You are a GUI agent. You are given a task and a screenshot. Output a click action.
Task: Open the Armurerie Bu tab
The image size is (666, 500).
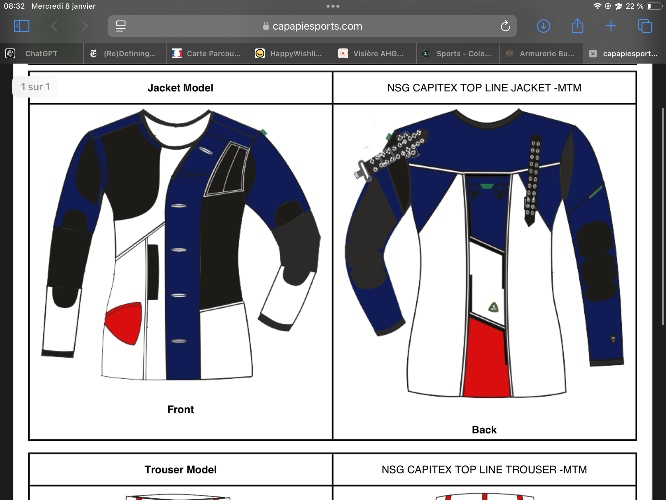tap(541, 54)
